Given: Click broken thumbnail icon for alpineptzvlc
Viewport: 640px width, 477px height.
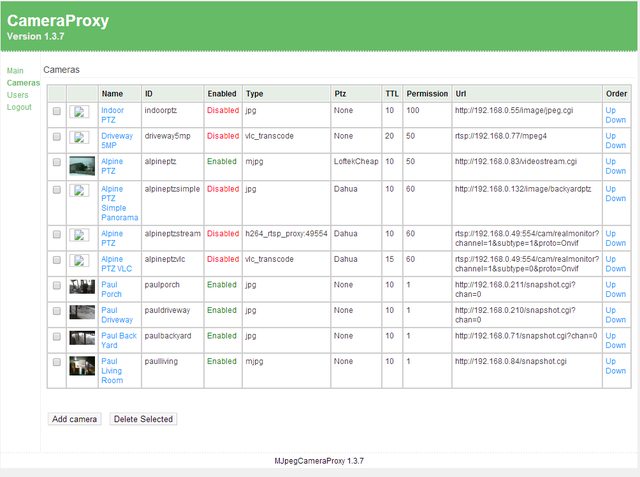Looking at the screenshot, I should (79, 261).
